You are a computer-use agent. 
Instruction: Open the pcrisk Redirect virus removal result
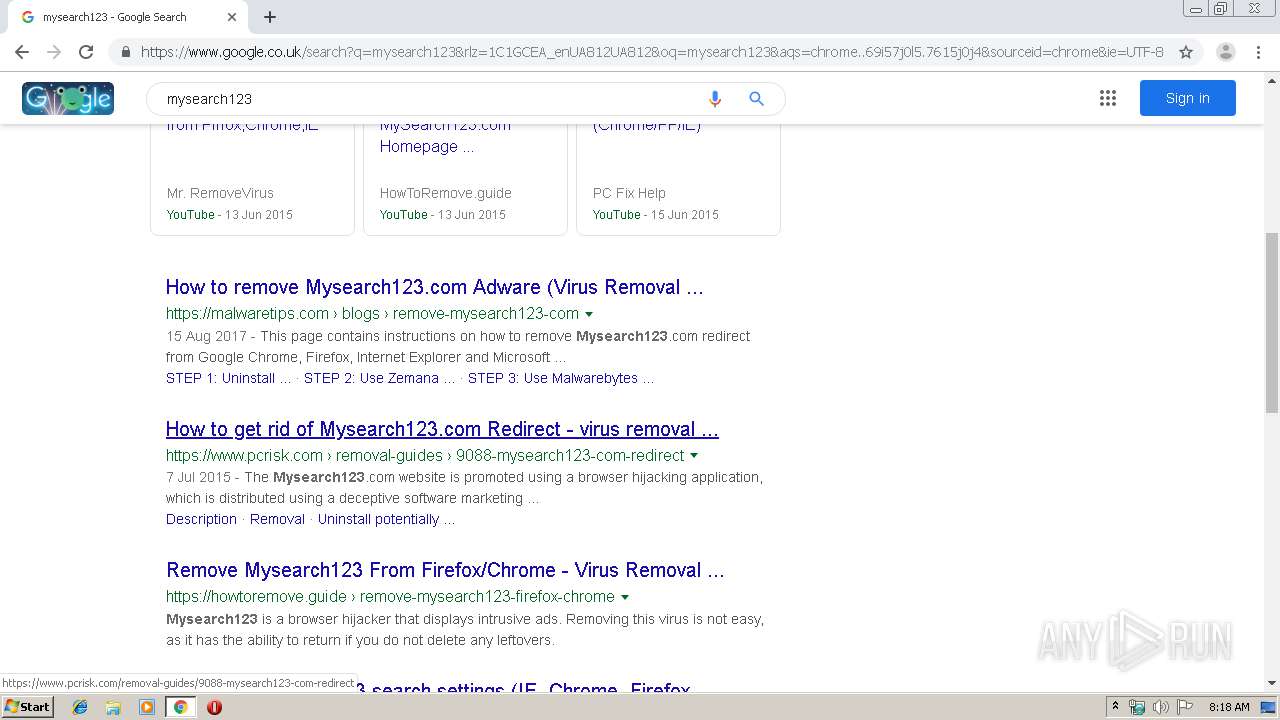click(x=442, y=429)
